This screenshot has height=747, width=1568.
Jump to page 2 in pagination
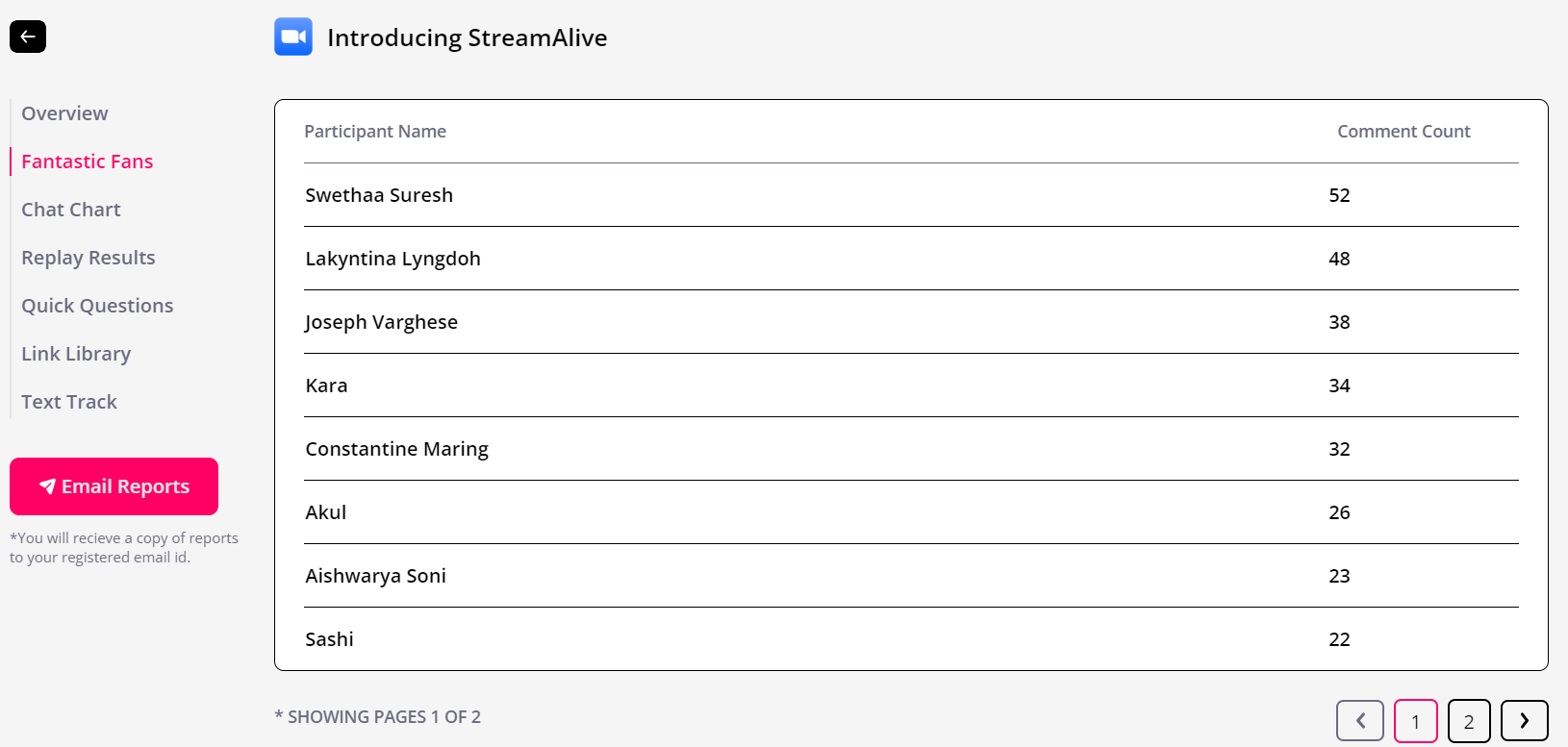pos(1469,721)
